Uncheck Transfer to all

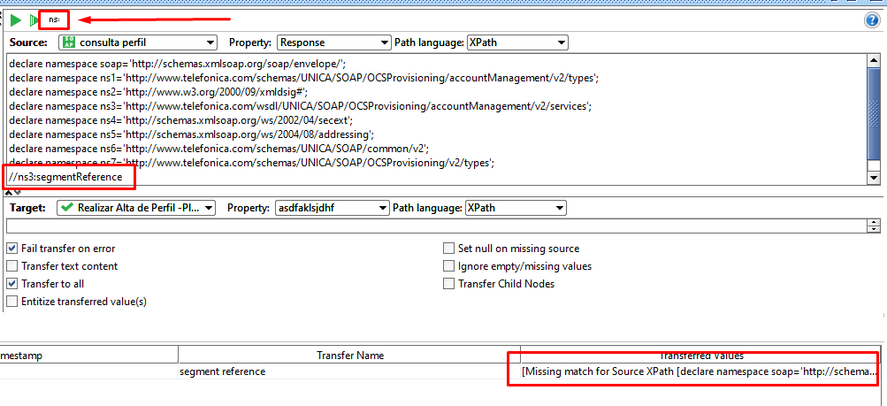point(12,284)
